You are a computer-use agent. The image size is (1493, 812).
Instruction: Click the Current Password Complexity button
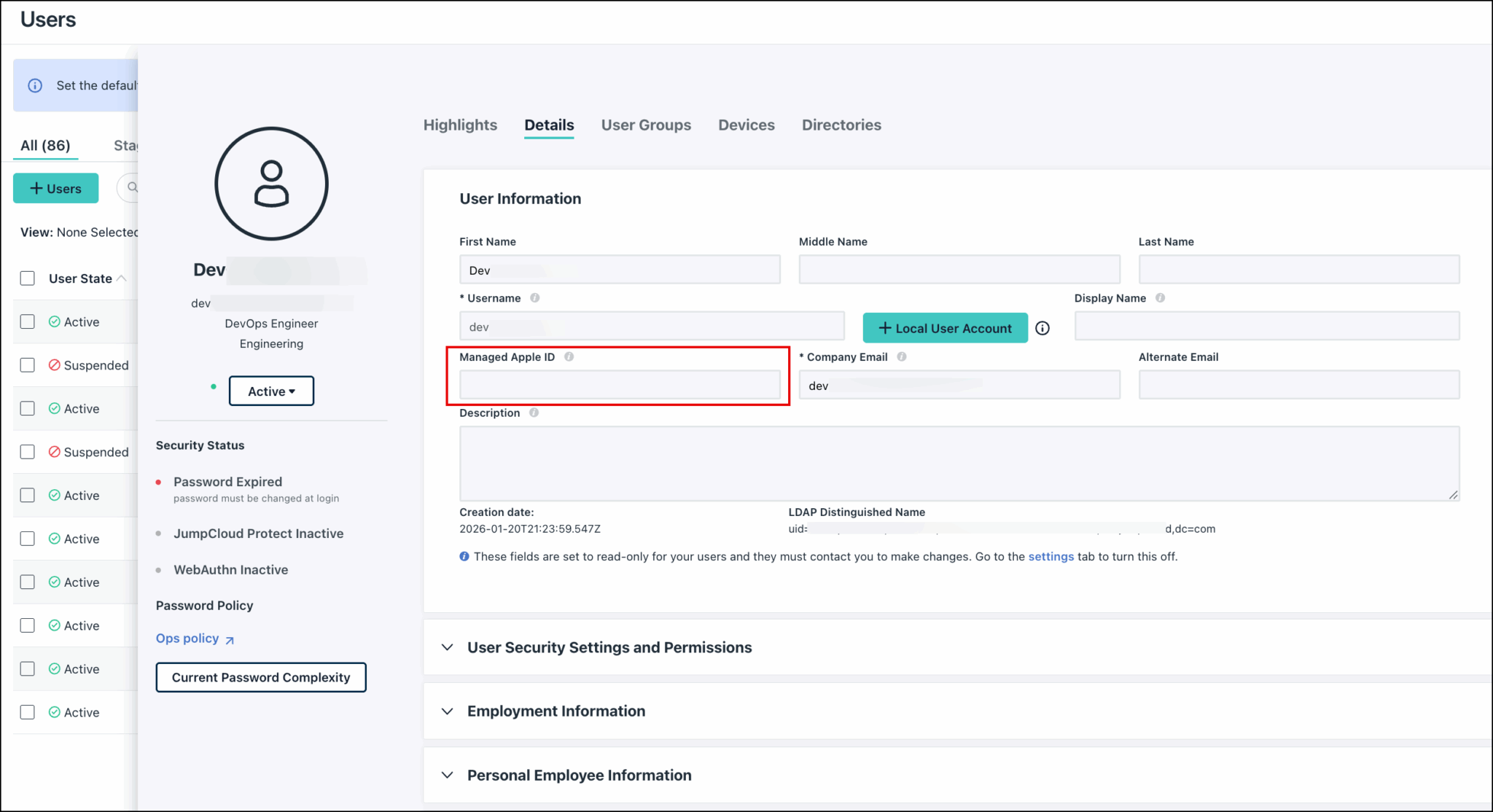261,677
